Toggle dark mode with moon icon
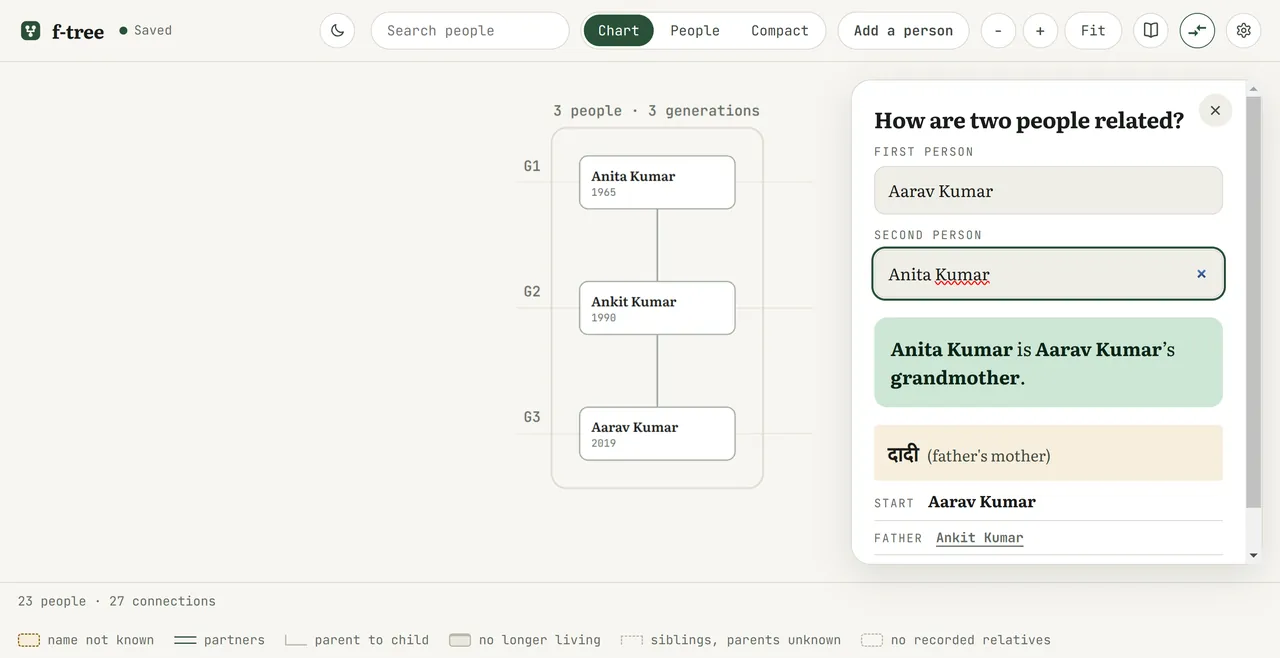The width and height of the screenshot is (1280, 658). 338,31
